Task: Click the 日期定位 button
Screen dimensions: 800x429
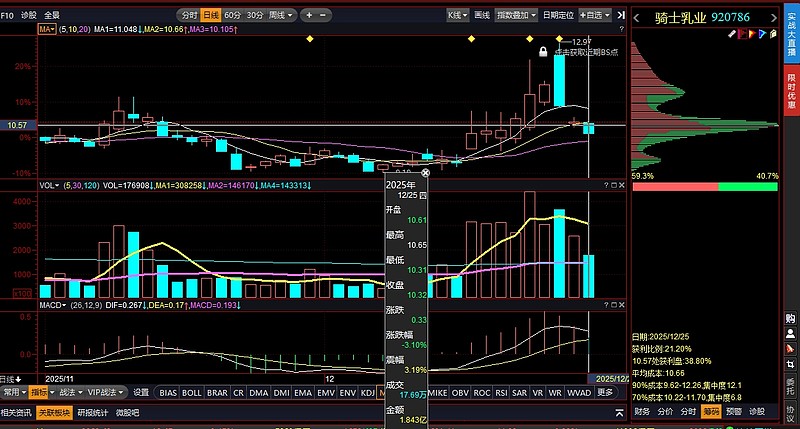Action: point(558,15)
